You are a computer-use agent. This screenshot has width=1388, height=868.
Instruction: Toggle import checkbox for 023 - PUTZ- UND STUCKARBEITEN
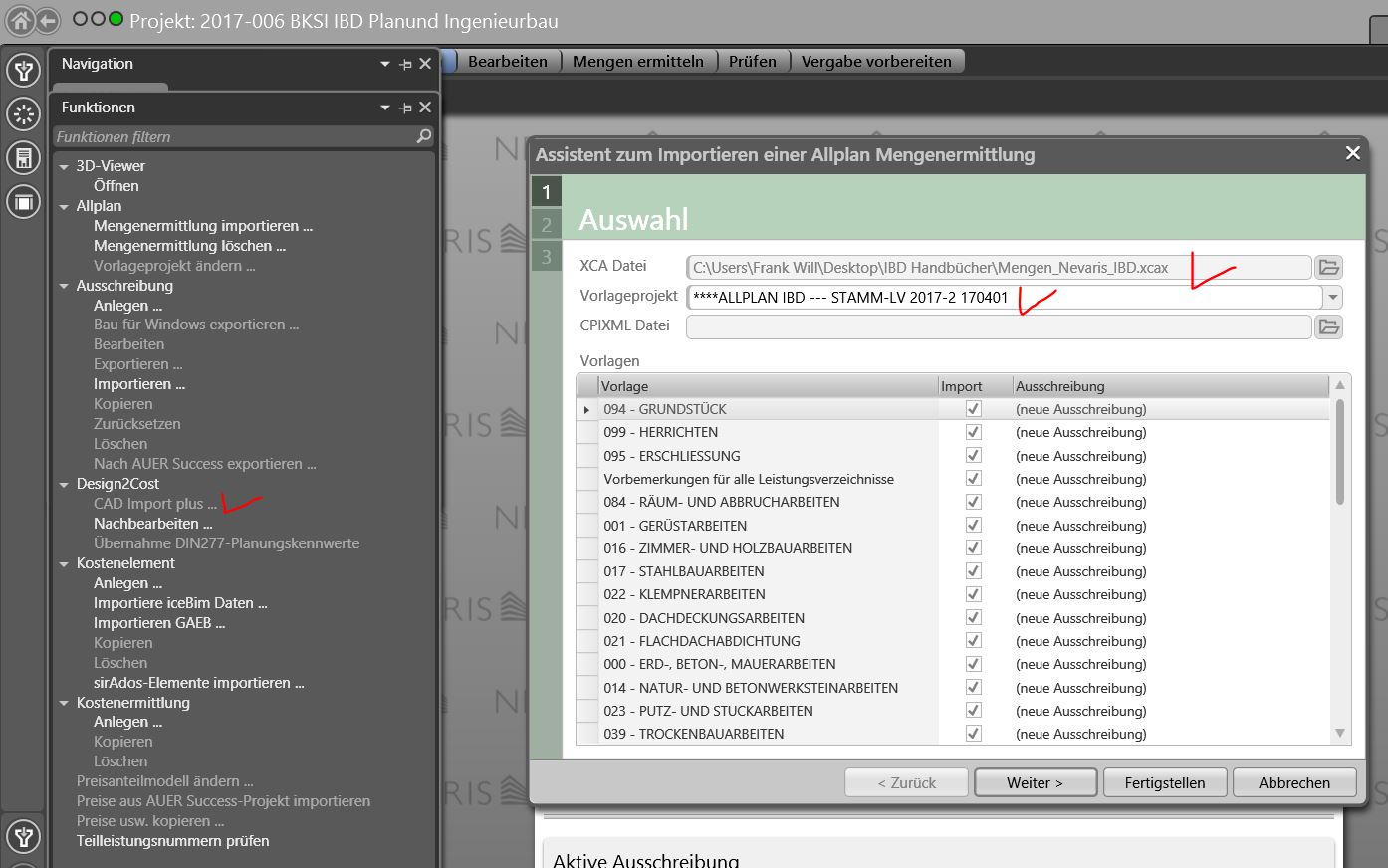coord(973,711)
